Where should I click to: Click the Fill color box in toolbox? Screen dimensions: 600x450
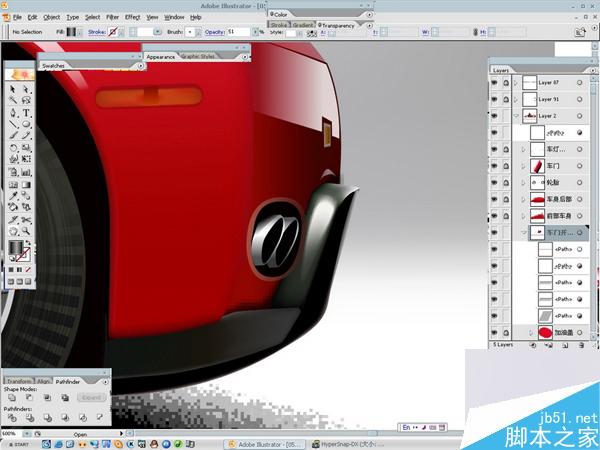[x=15, y=248]
